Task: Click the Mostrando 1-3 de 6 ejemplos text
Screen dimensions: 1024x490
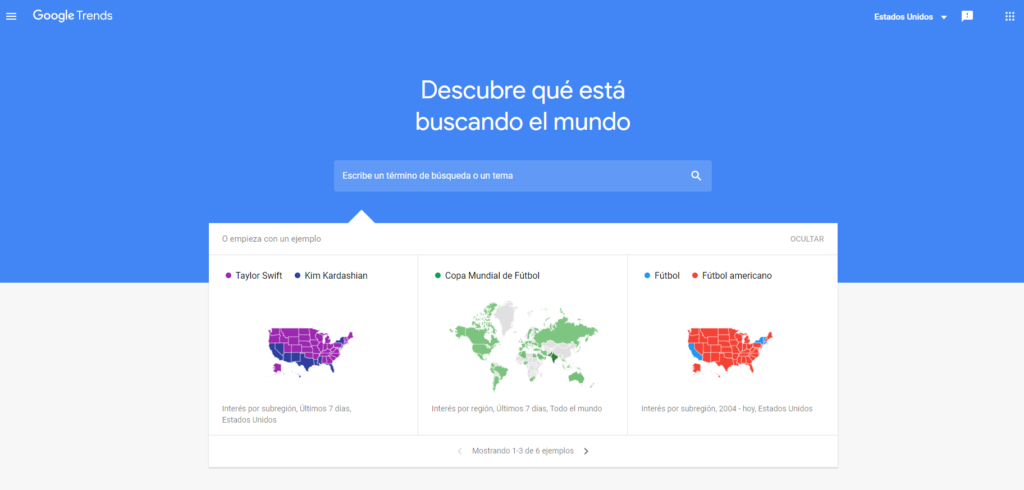Action: 522,451
